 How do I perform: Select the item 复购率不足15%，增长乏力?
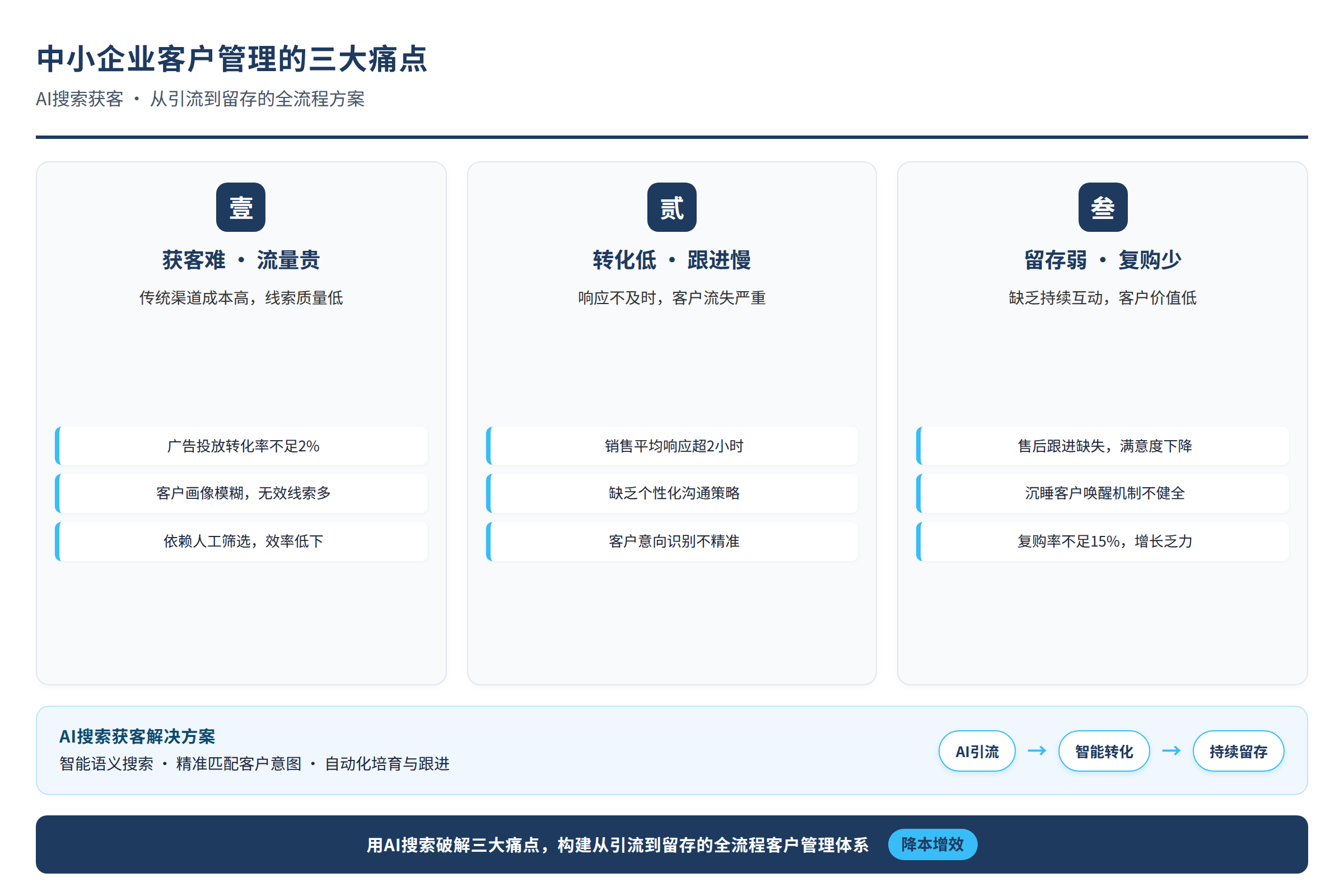coord(1103,541)
